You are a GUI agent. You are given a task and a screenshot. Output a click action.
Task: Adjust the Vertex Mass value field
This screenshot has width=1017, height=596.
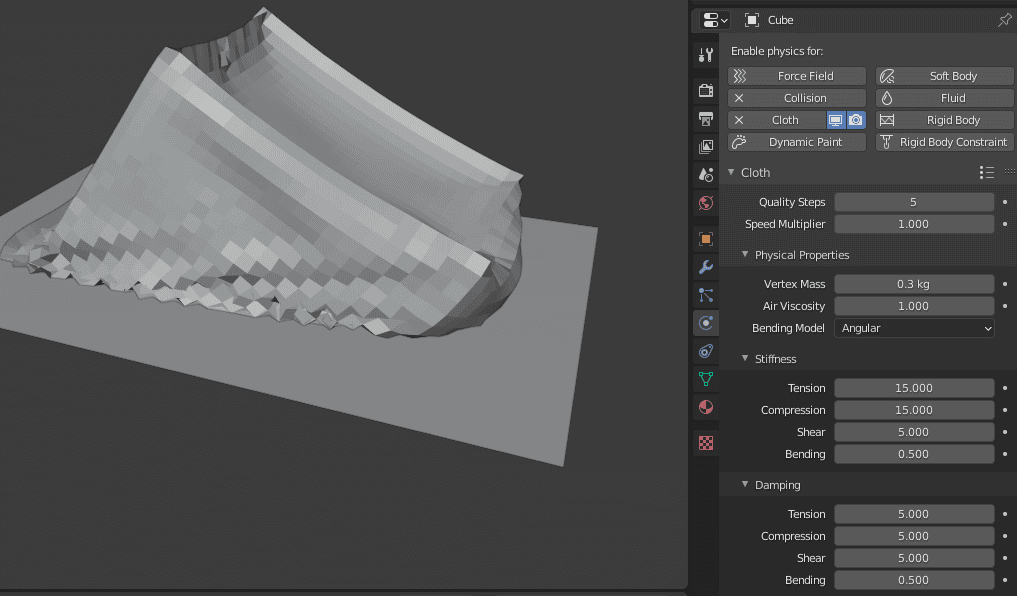pos(913,283)
